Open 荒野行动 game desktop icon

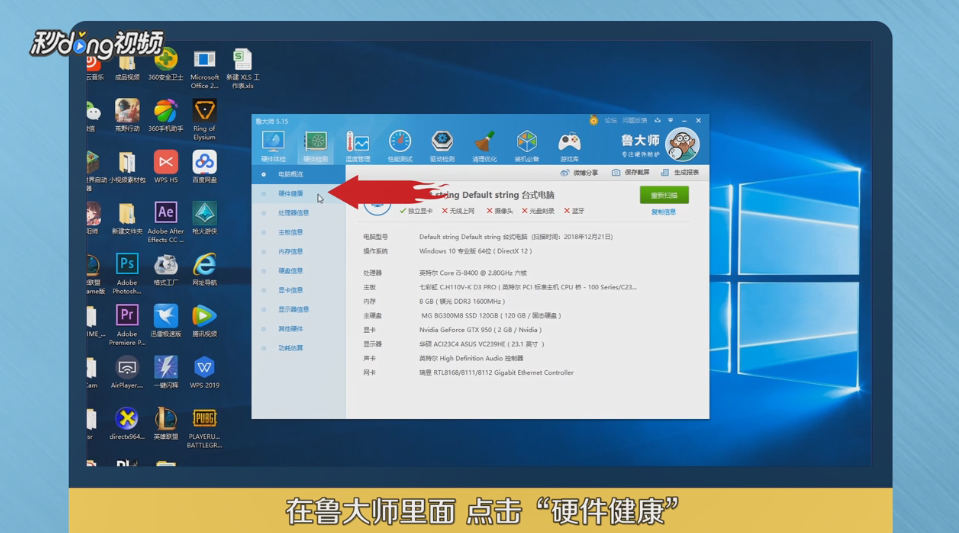tap(127, 116)
